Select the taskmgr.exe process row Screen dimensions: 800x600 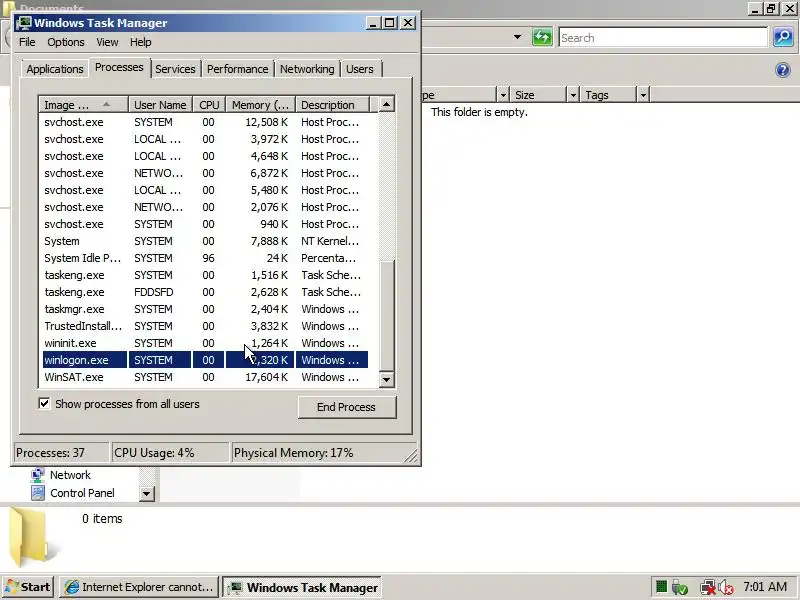tap(205, 309)
